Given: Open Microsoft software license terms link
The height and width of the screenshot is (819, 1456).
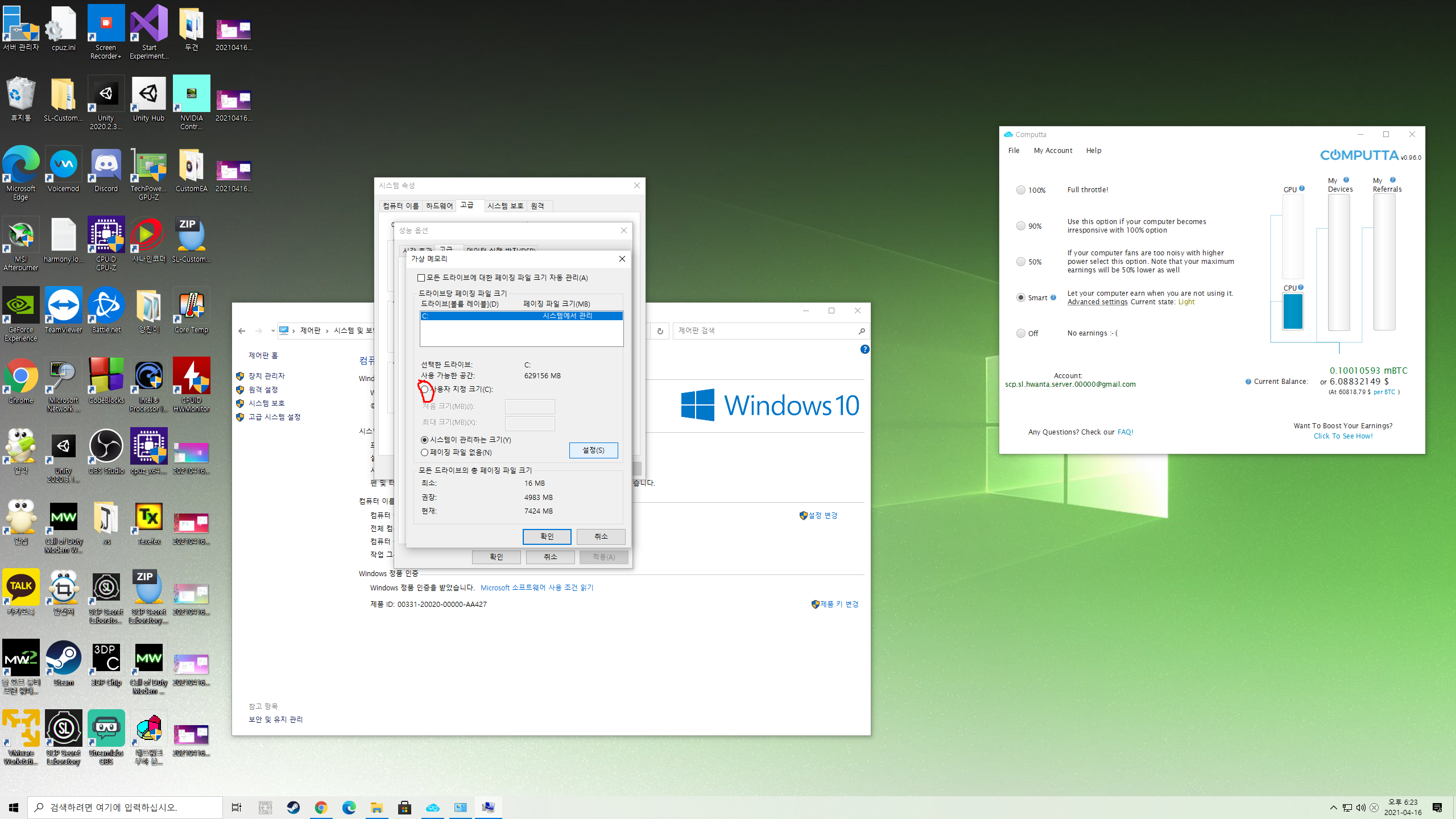Looking at the screenshot, I should [x=536, y=588].
